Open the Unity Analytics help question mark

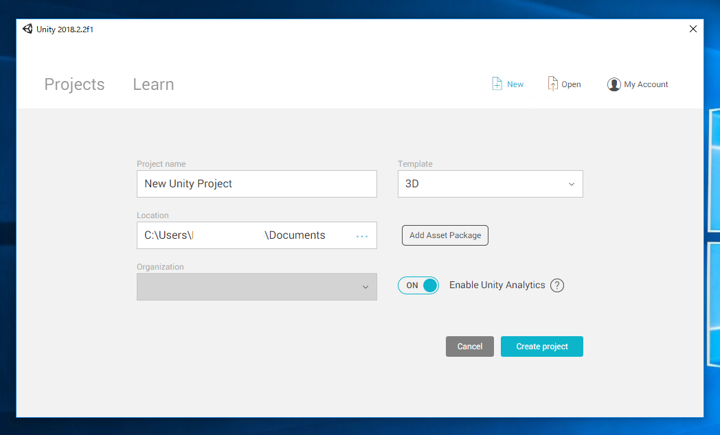tap(557, 285)
